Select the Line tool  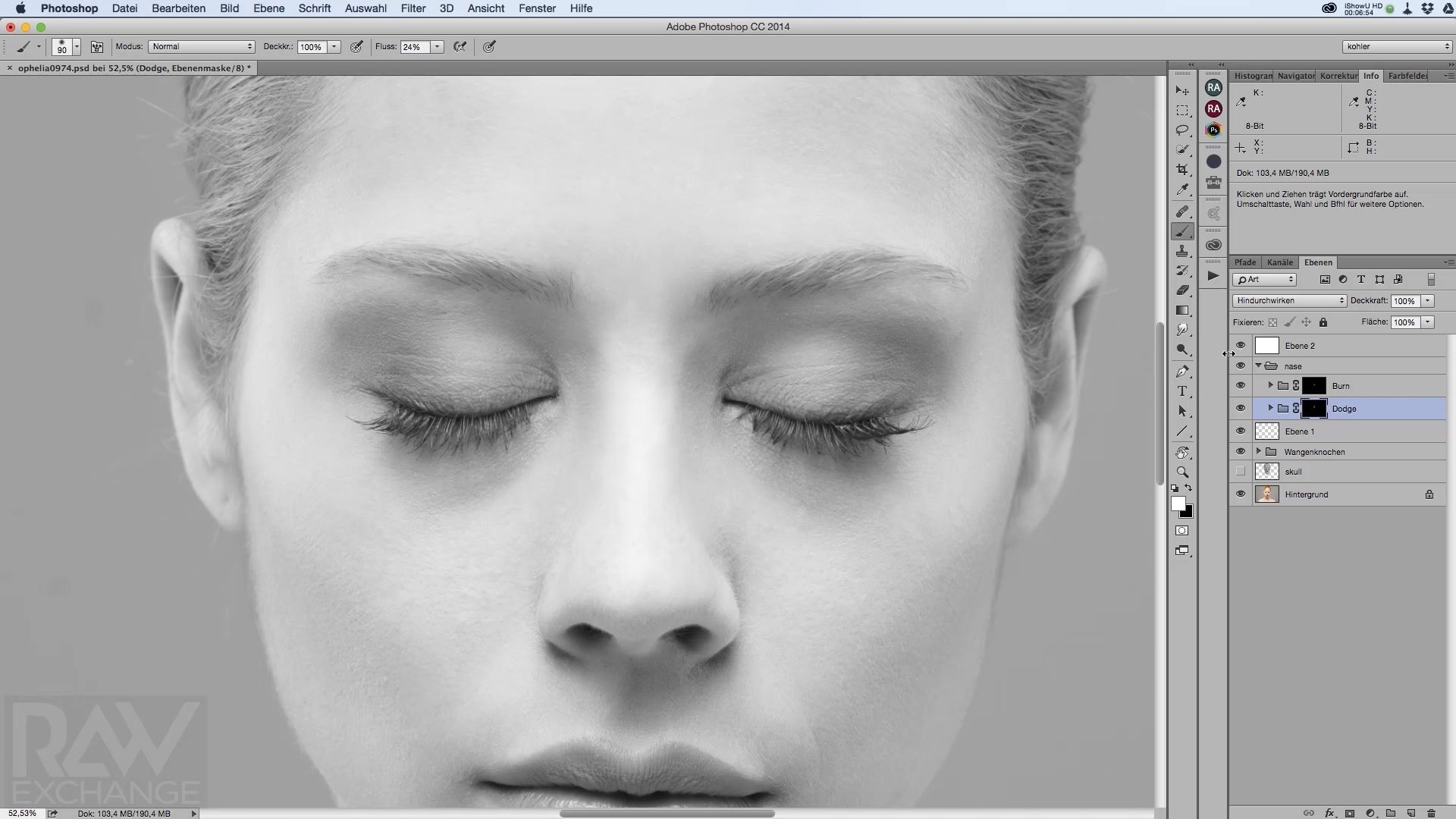click(x=1181, y=431)
